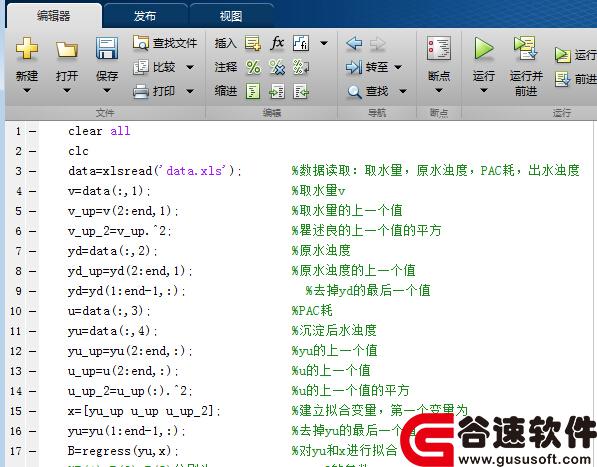Set breakpoint dash on line 15
Viewport: 597px width, 467px height.
point(33,411)
